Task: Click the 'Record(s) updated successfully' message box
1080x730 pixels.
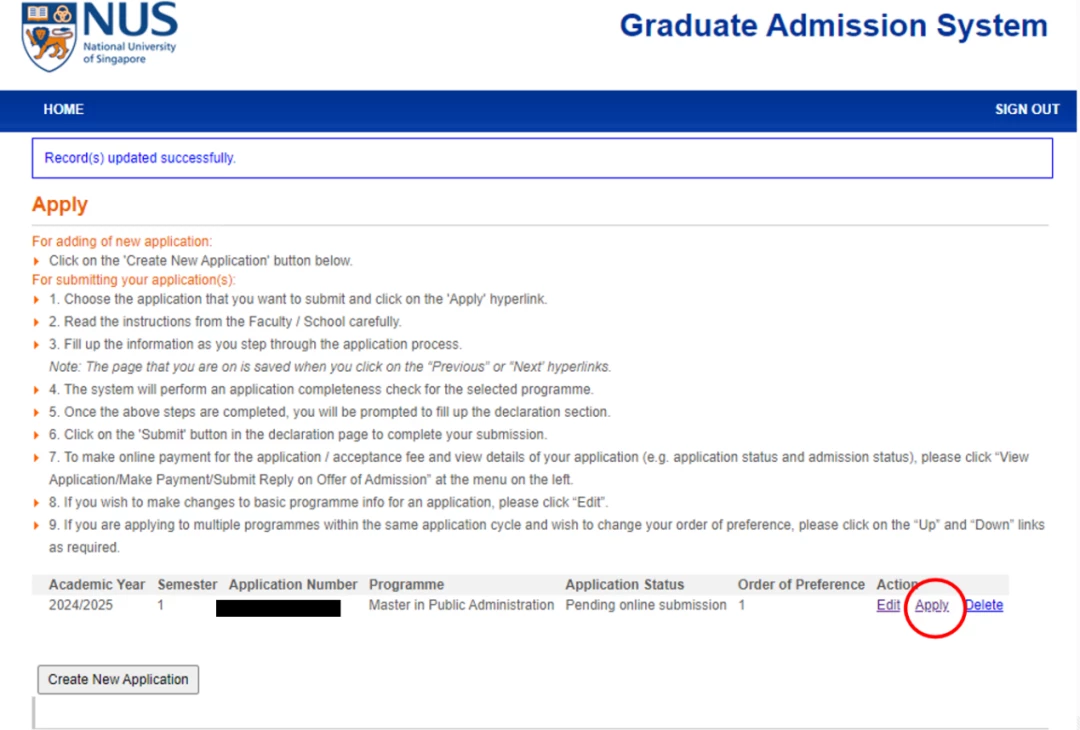Action: pyautogui.click(x=542, y=158)
